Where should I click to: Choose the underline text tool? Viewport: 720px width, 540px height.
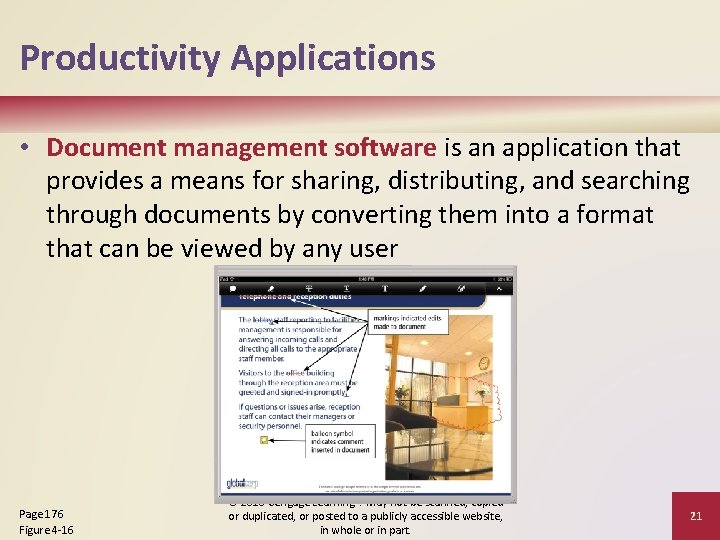[x=347, y=289]
